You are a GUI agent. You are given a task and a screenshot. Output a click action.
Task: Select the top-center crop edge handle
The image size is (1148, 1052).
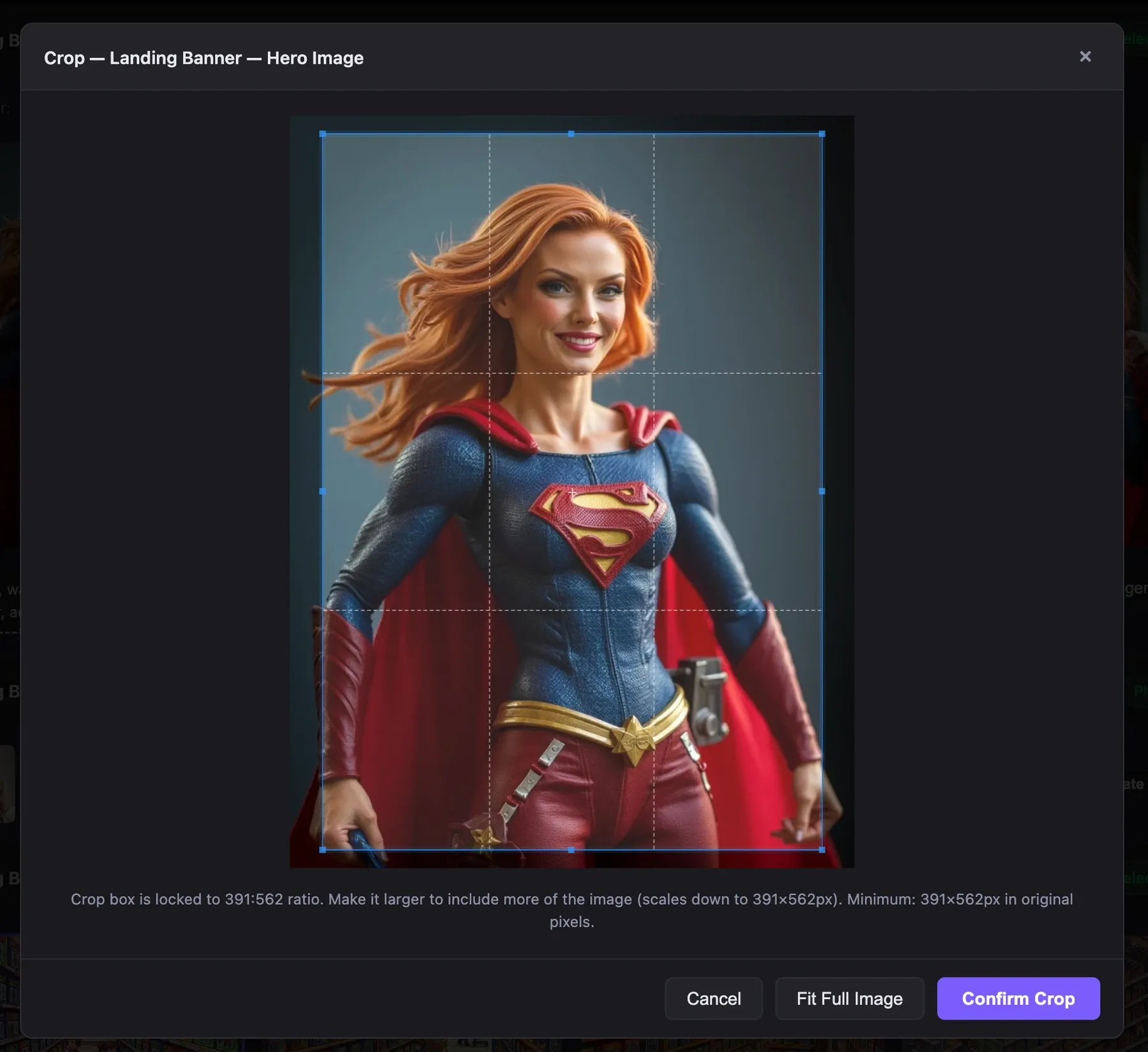coord(571,134)
